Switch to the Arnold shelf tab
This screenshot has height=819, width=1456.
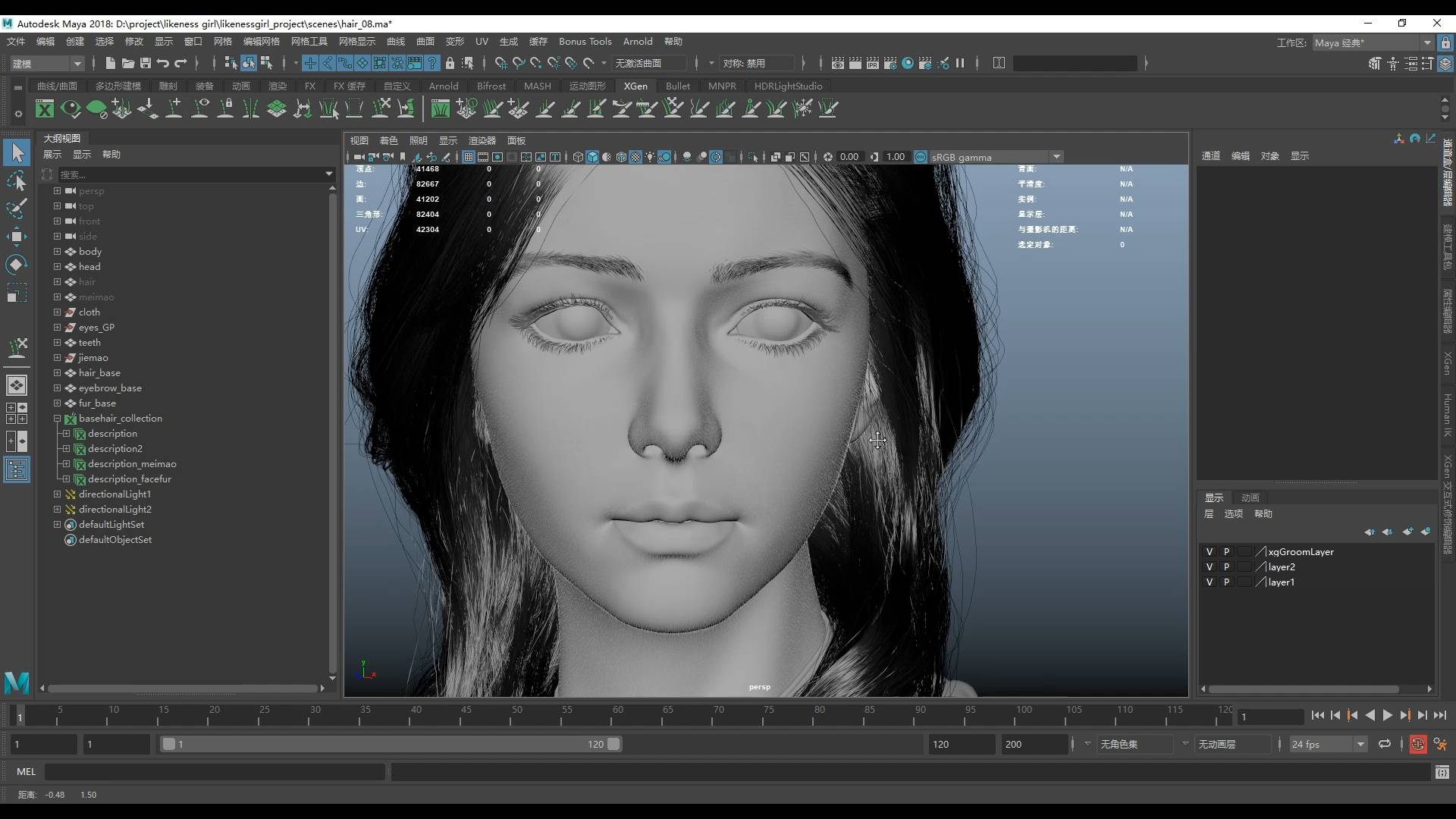pos(444,86)
